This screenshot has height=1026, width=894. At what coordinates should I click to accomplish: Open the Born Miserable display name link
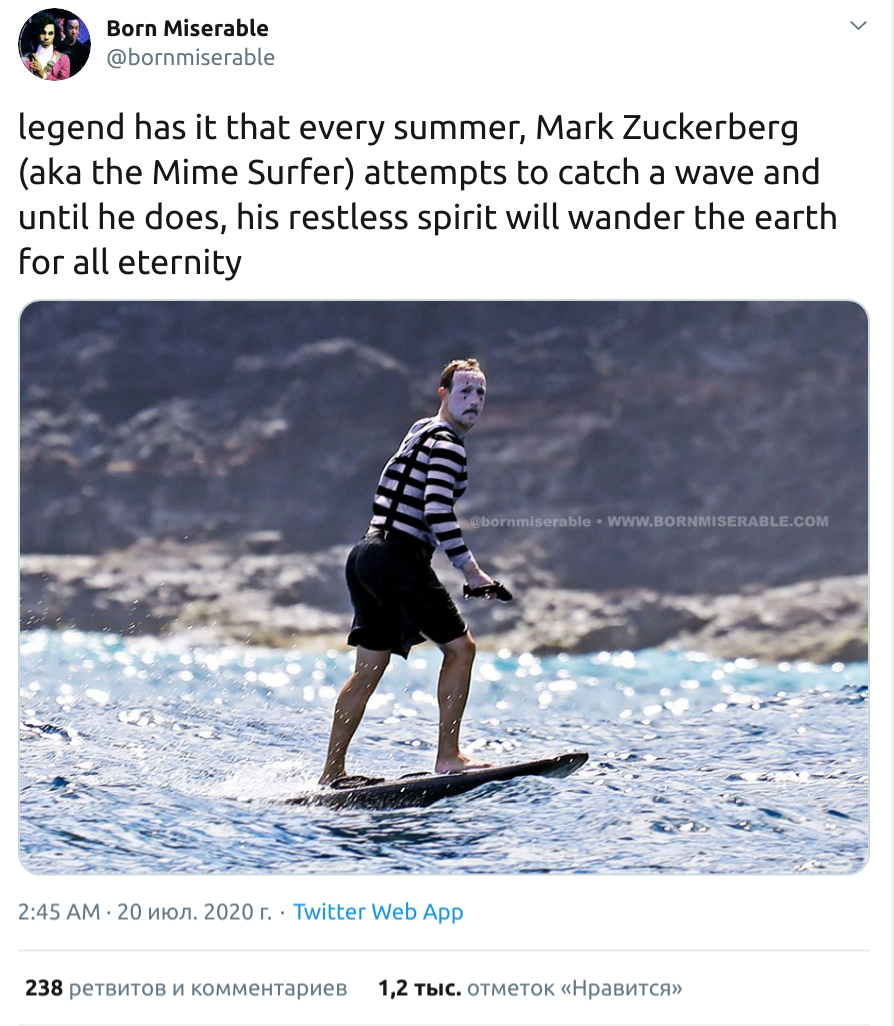pos(187,28)
